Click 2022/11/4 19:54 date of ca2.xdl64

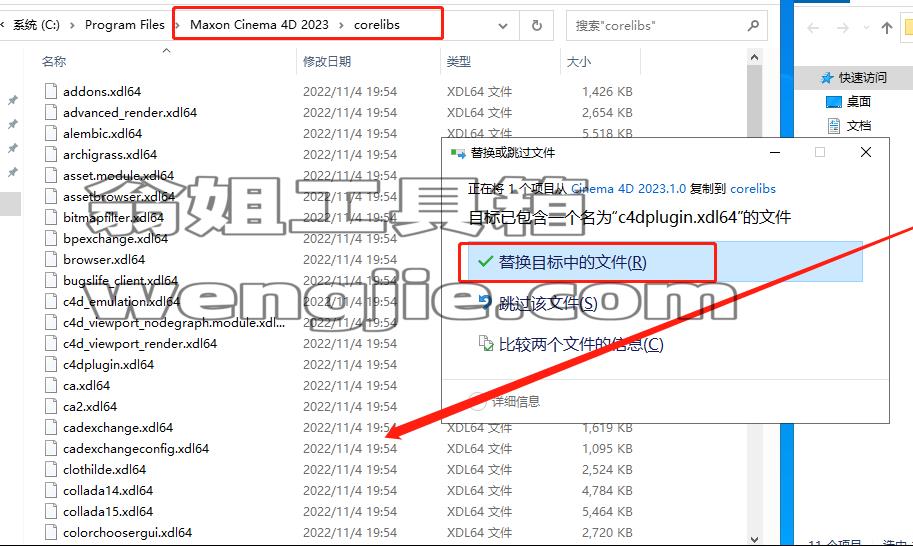[350, 406]
